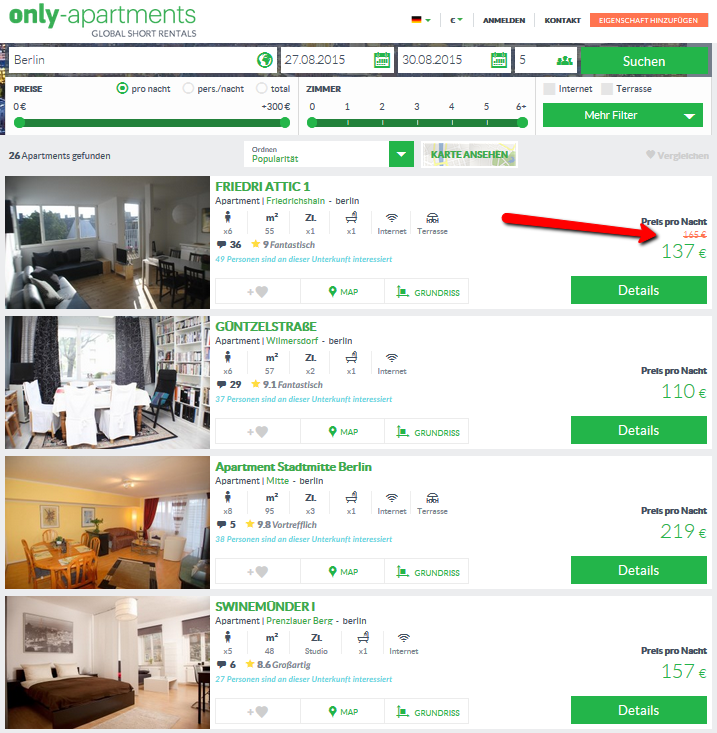Click the guests people icon
This screenshot has width=717, height=733.
coord(565,60)
